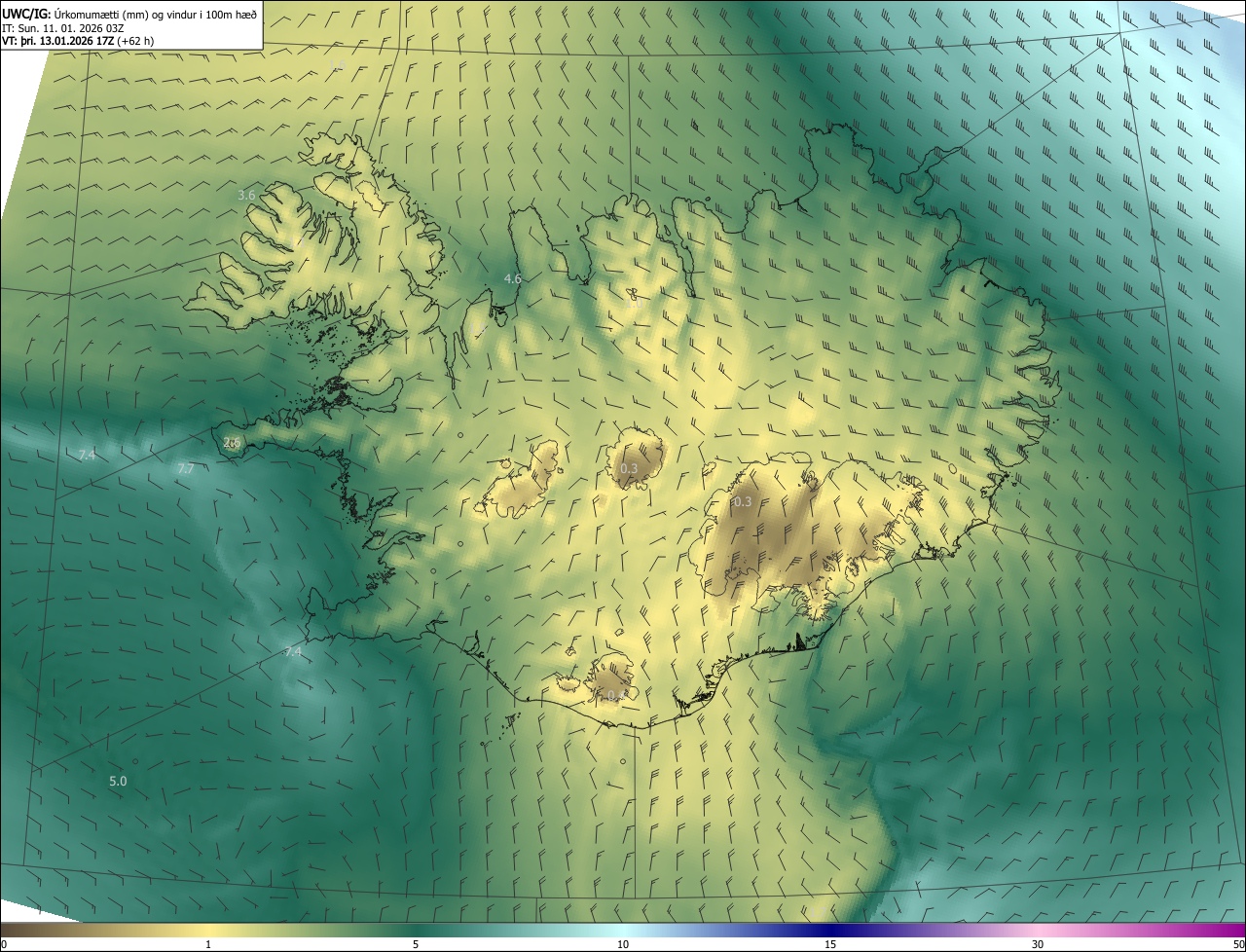1246x952 pixels.
Task: Click the 3.6 value over the Westfjords
Action: [x=246, y=196]
